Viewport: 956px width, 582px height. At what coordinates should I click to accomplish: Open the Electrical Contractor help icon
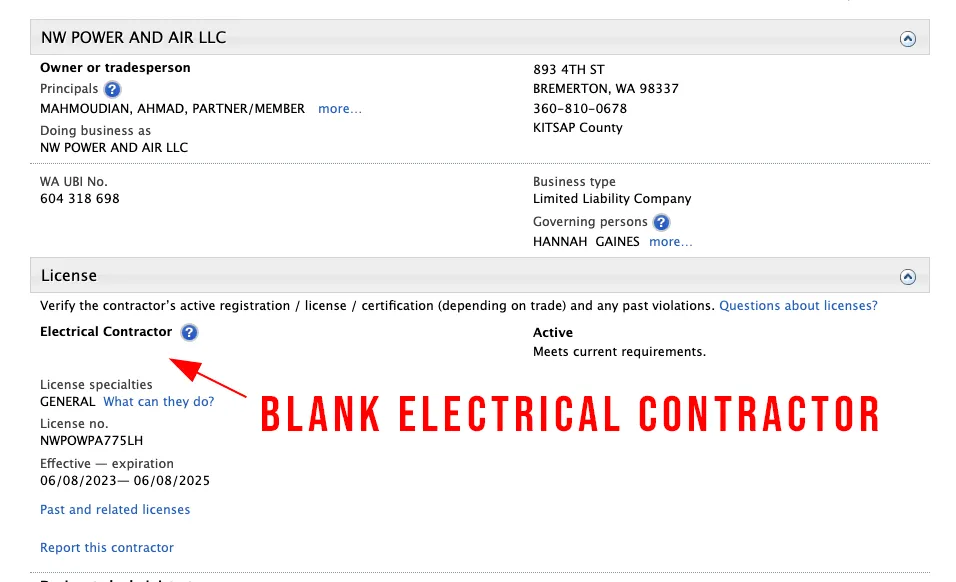[x=189, y=332]
